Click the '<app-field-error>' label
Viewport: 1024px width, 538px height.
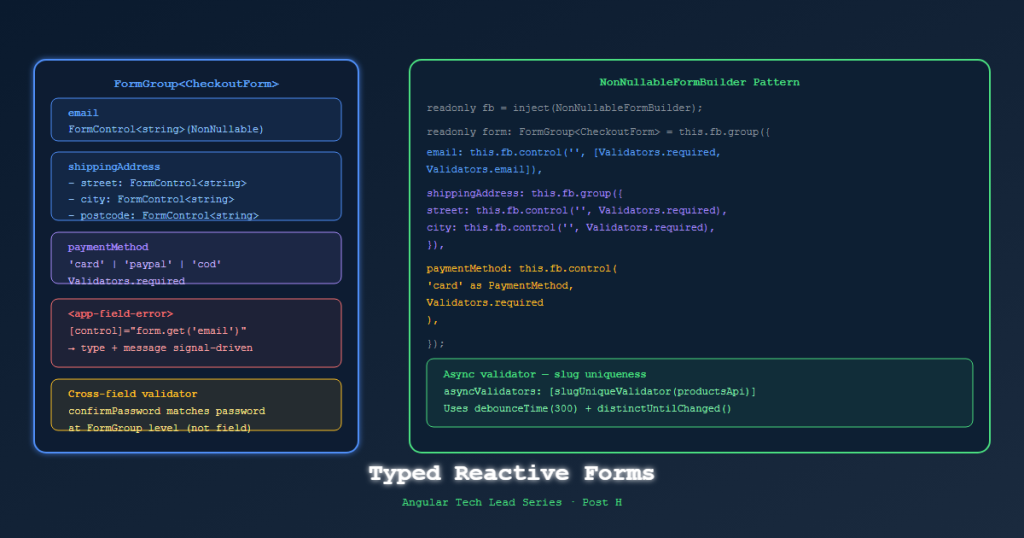[120, 314]
